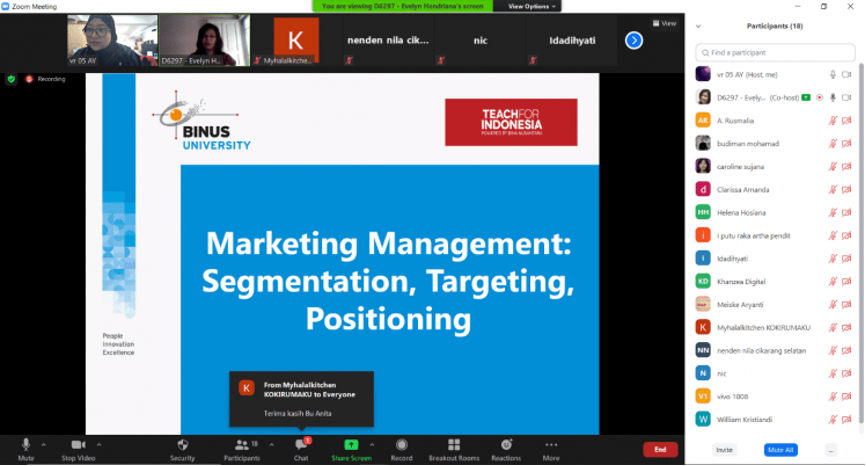The height and width of the screenshot is (466, 866).
Task: Click the Khanzea Digital KD avatar
Action: click(x=703, y=282)
